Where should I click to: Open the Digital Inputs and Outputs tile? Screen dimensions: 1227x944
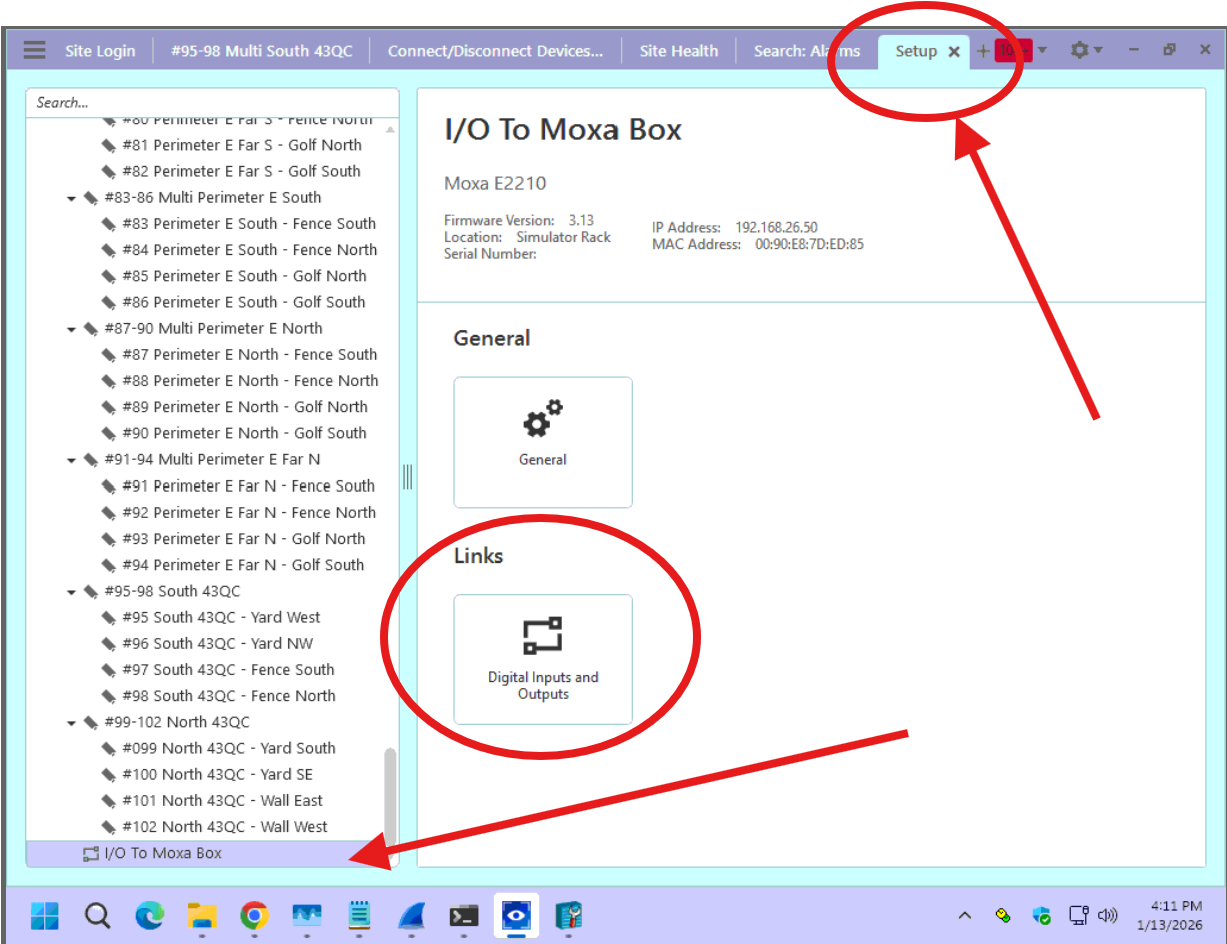(543, 659)
